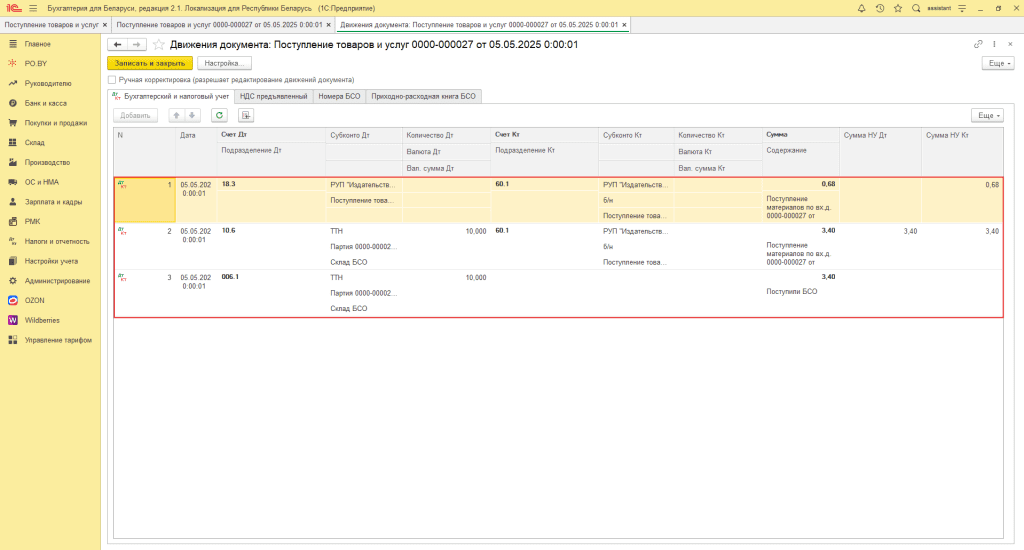The width and height of the screenshot is (1024, 550).
Task: Open the OZON sidebar icon
Action: 12,300
